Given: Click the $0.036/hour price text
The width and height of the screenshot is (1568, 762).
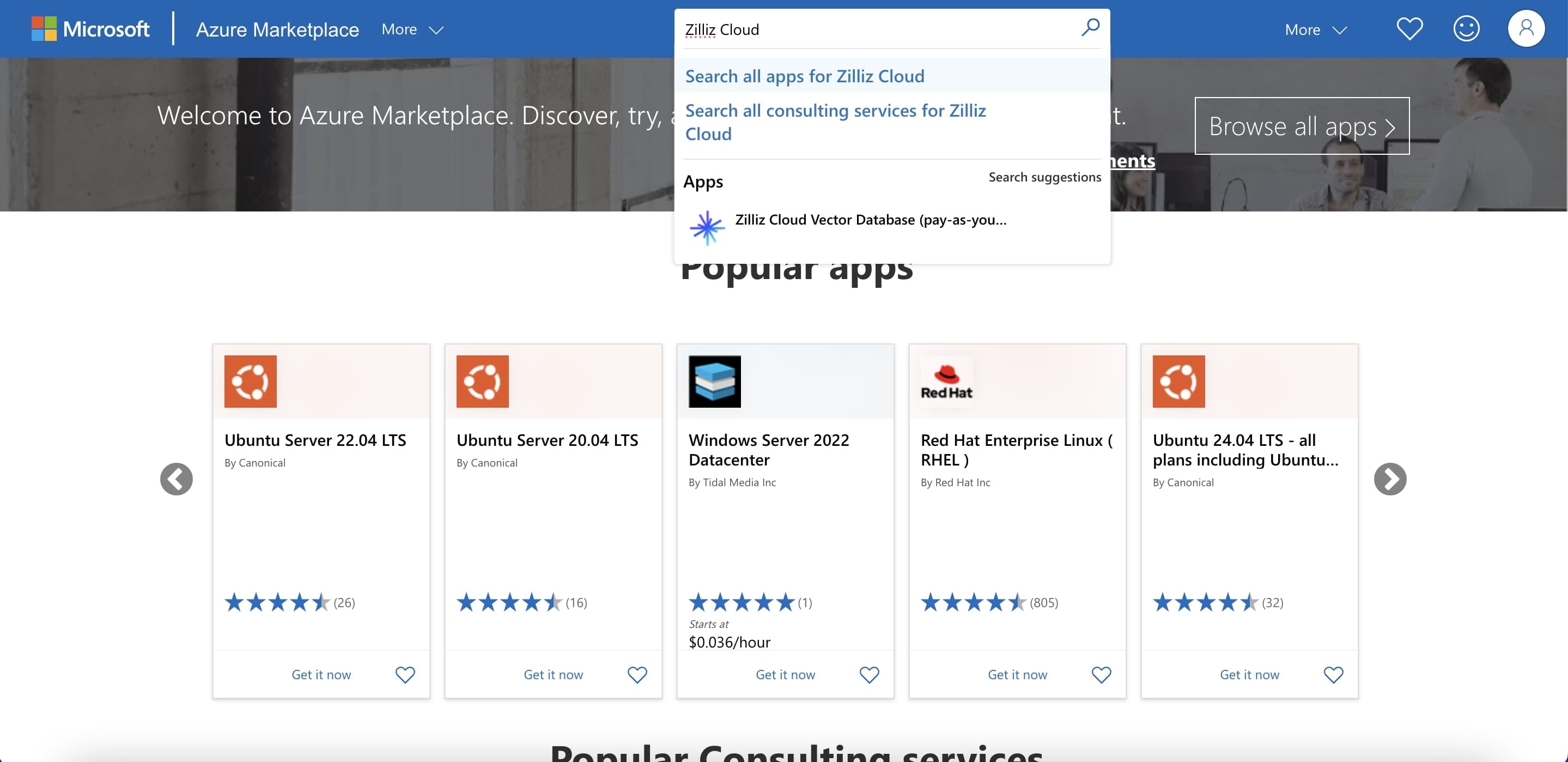Looking at the screenshot, I should coord(729,642).
